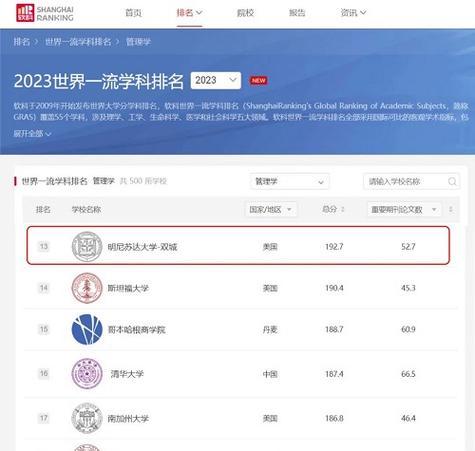Click the Tsinghua University logo
Screen dimensions: 475x451
point(87,374)
